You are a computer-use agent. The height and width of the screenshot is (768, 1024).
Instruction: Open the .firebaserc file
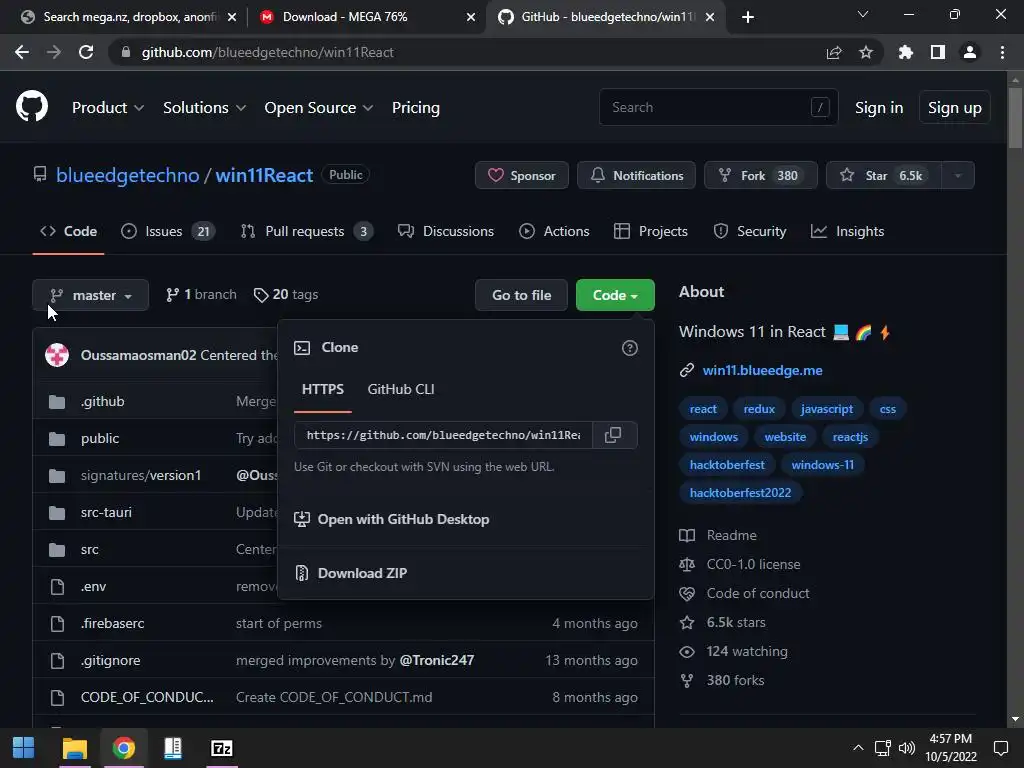112,624
